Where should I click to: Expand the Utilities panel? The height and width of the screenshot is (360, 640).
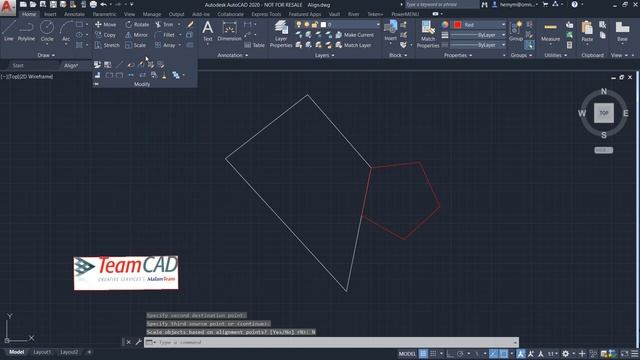click(x=556, y=55)
